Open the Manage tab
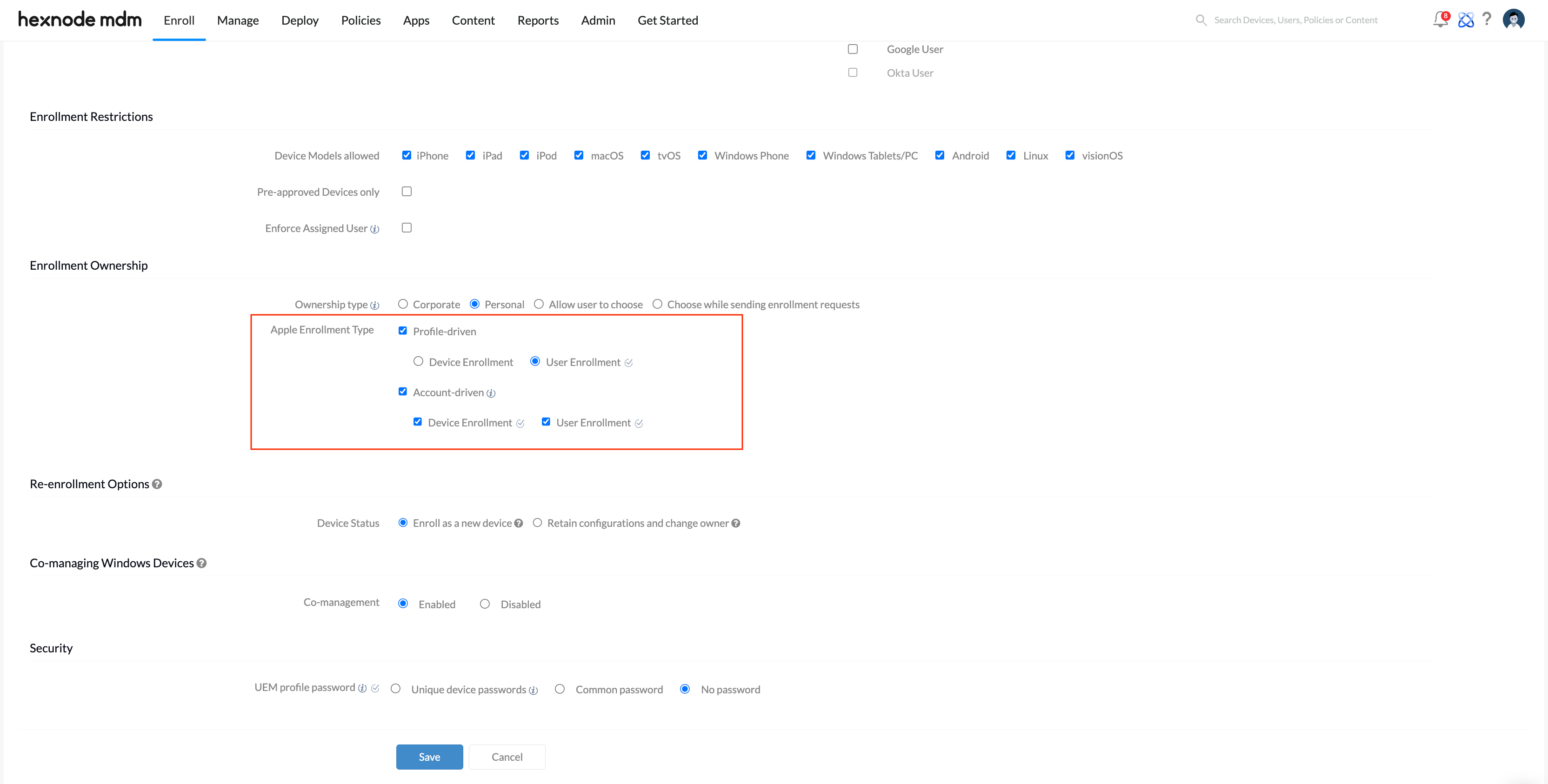1548x784 pixels. [x=238, y=20]
